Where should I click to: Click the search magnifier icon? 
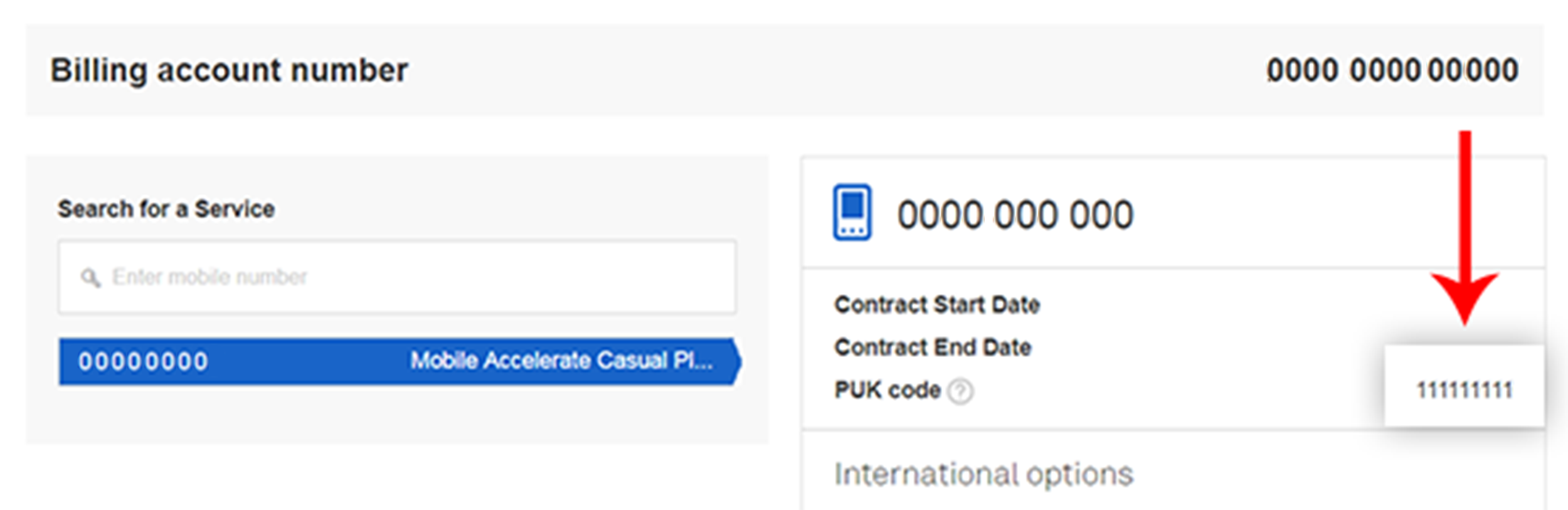click(90, 277)
